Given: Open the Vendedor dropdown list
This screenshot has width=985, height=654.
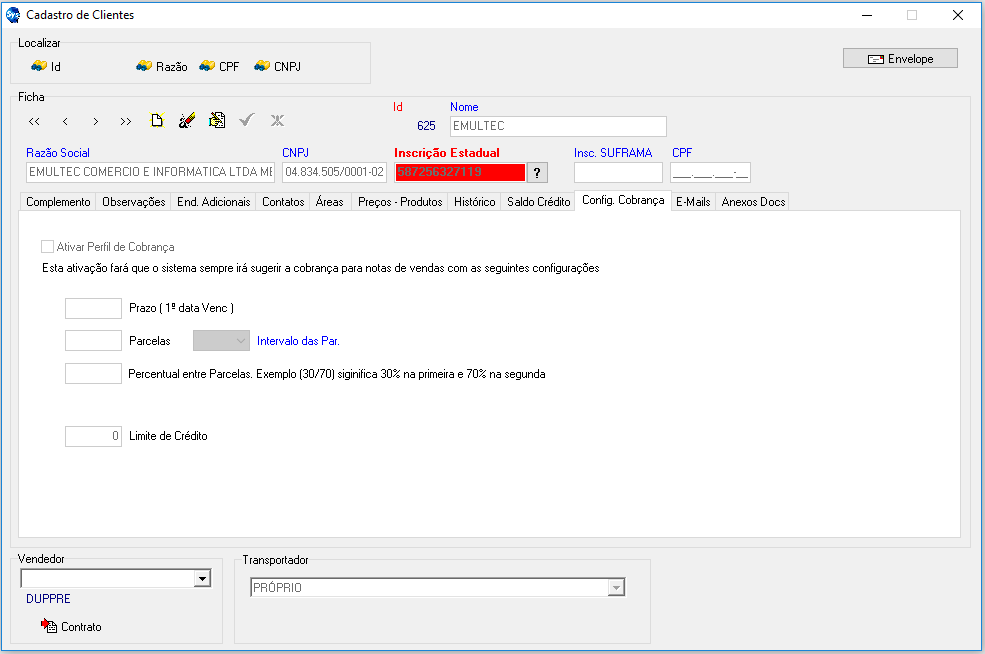Looking at the screenshot, I should (x=202, y=578).
